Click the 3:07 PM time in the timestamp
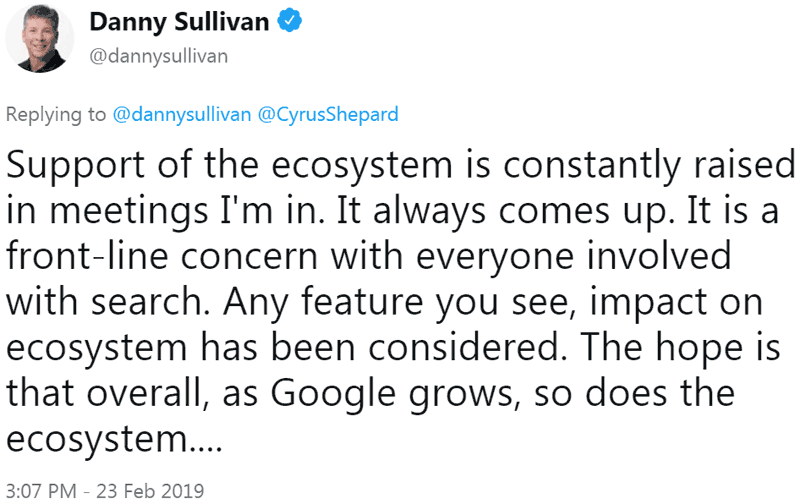The height and width of the screenshot is (504, 800). pyautogui.click(x=39, y=491)
